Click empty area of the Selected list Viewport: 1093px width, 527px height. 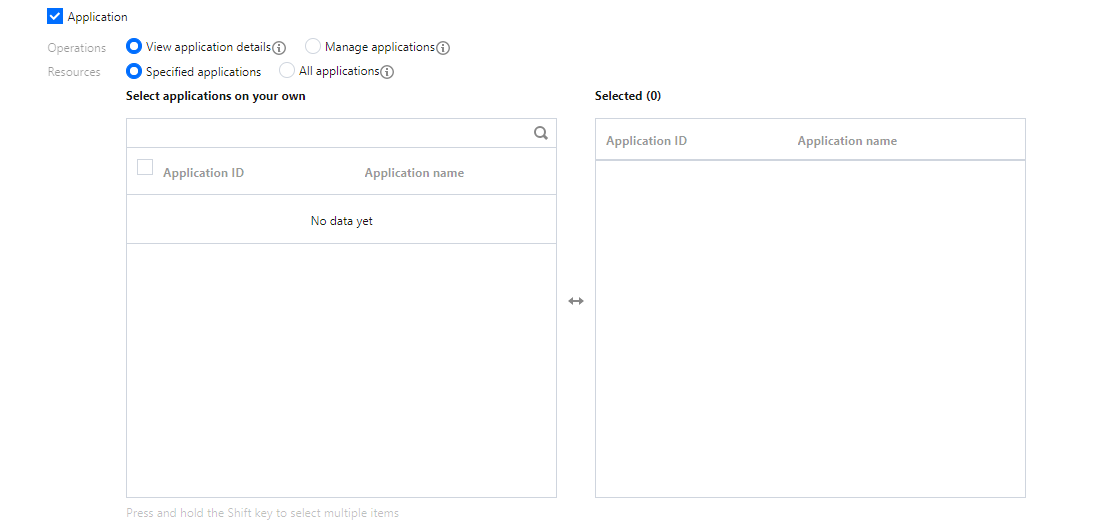point(810,330)
